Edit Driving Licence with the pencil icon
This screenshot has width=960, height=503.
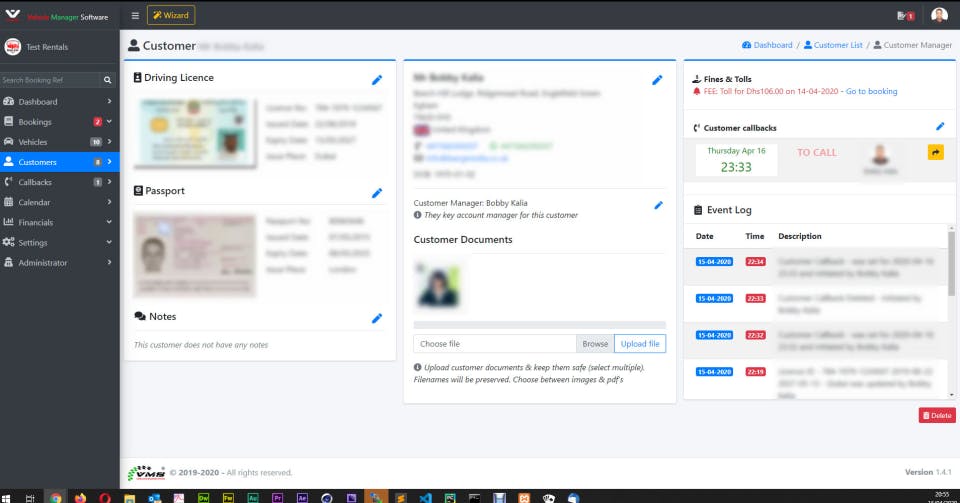[377, 80]
